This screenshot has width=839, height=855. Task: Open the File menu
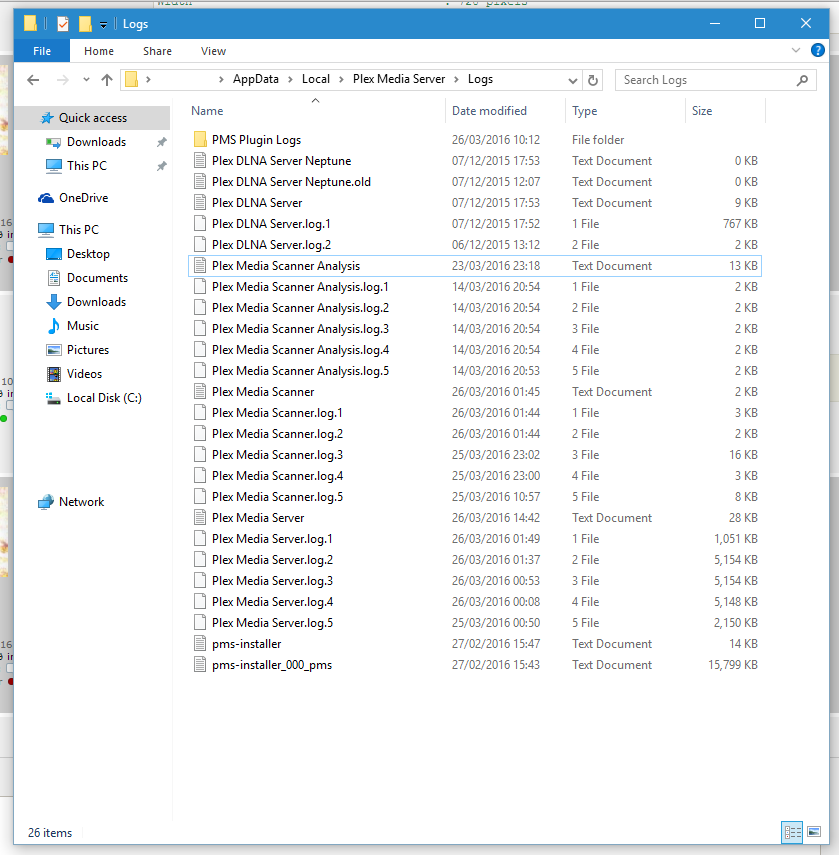(x=41, y=50)
